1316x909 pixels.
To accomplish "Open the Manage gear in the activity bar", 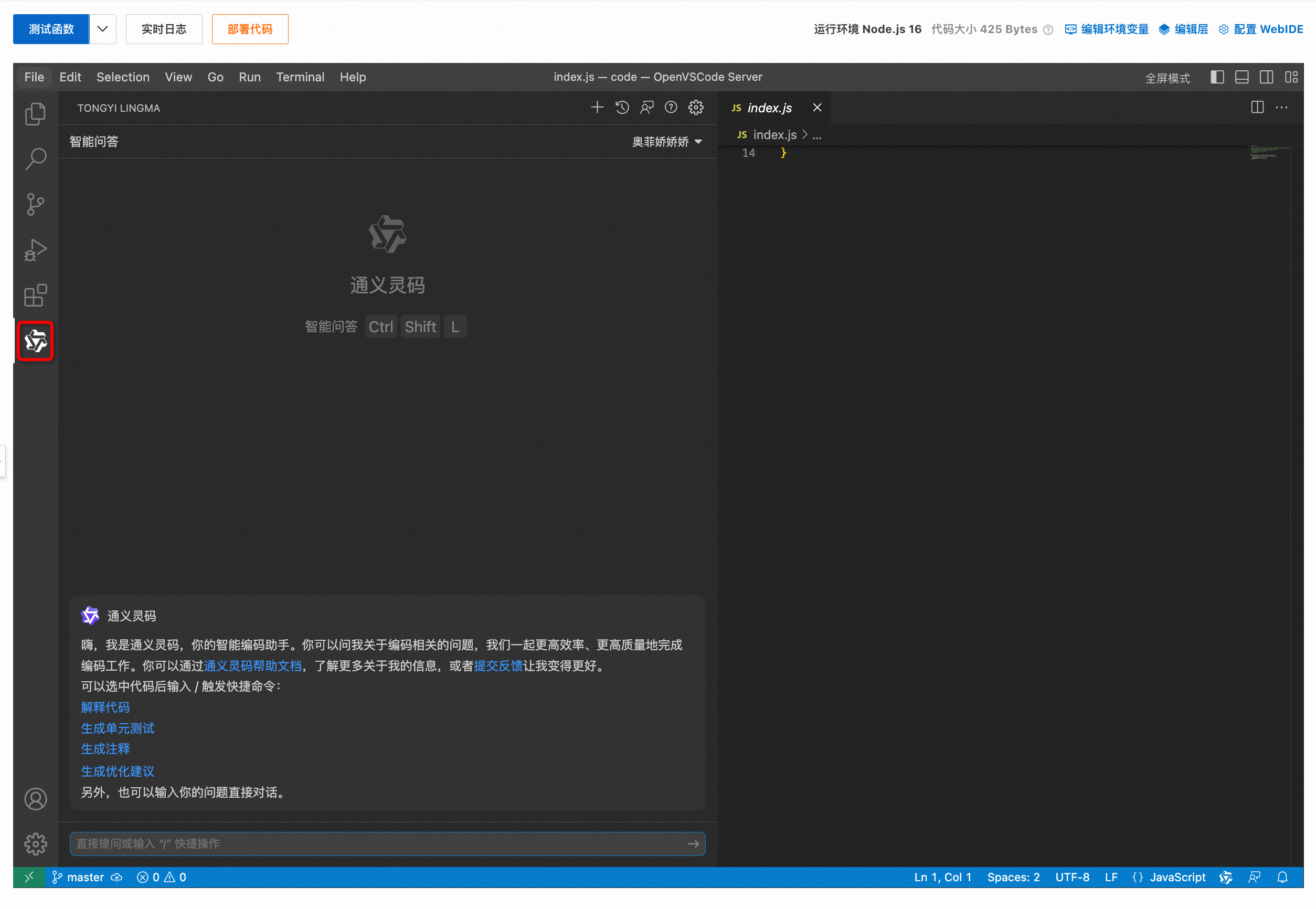I will 35,844.
